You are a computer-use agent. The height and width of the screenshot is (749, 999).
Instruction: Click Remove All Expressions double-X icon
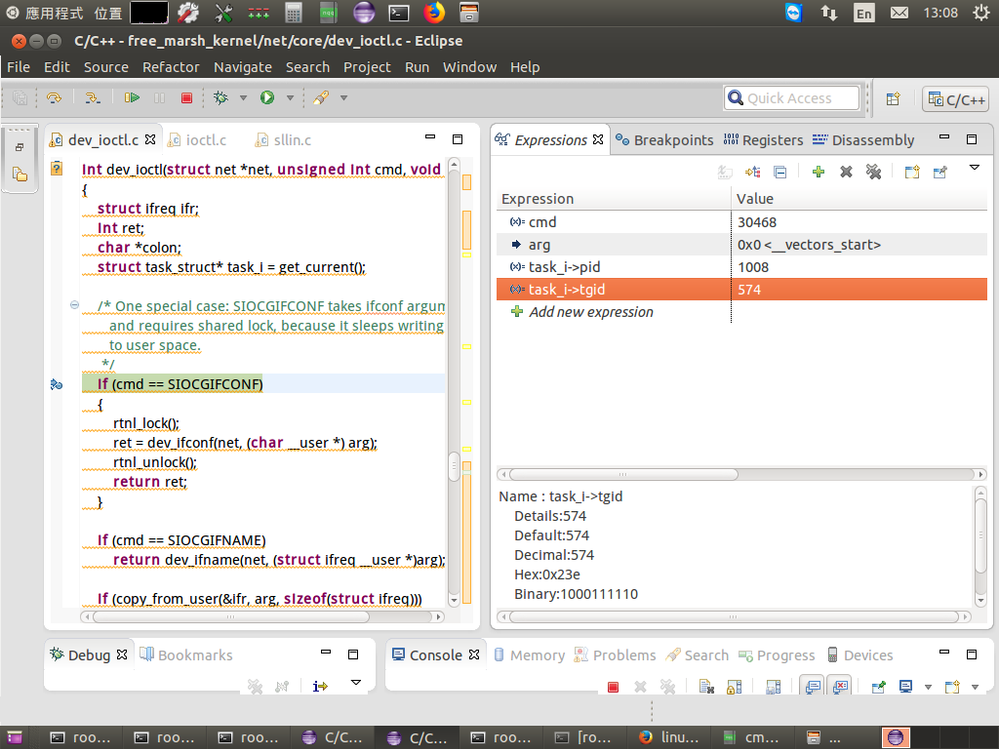[873, 171]
